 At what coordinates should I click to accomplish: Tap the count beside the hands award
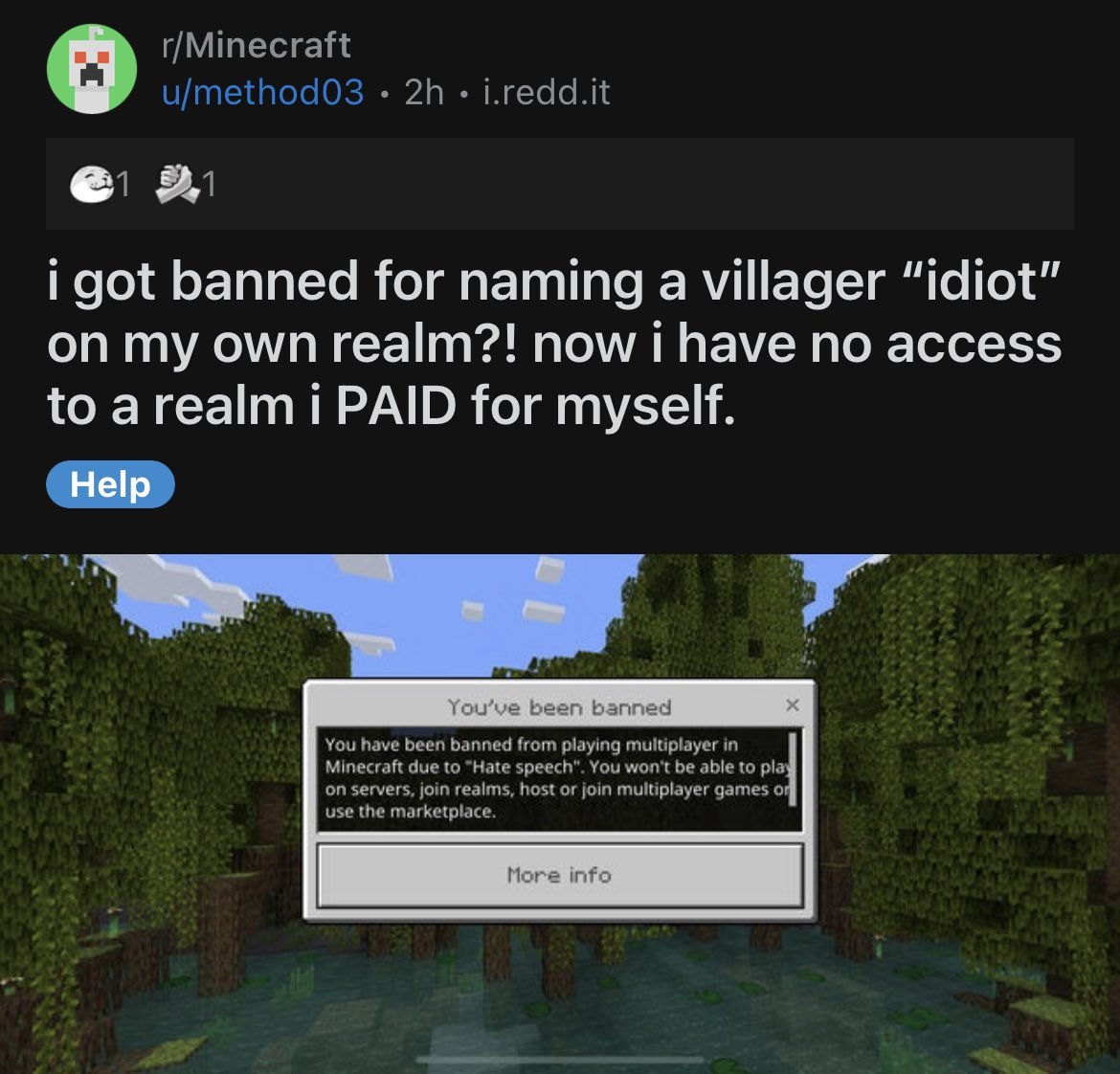coord(209,184)
